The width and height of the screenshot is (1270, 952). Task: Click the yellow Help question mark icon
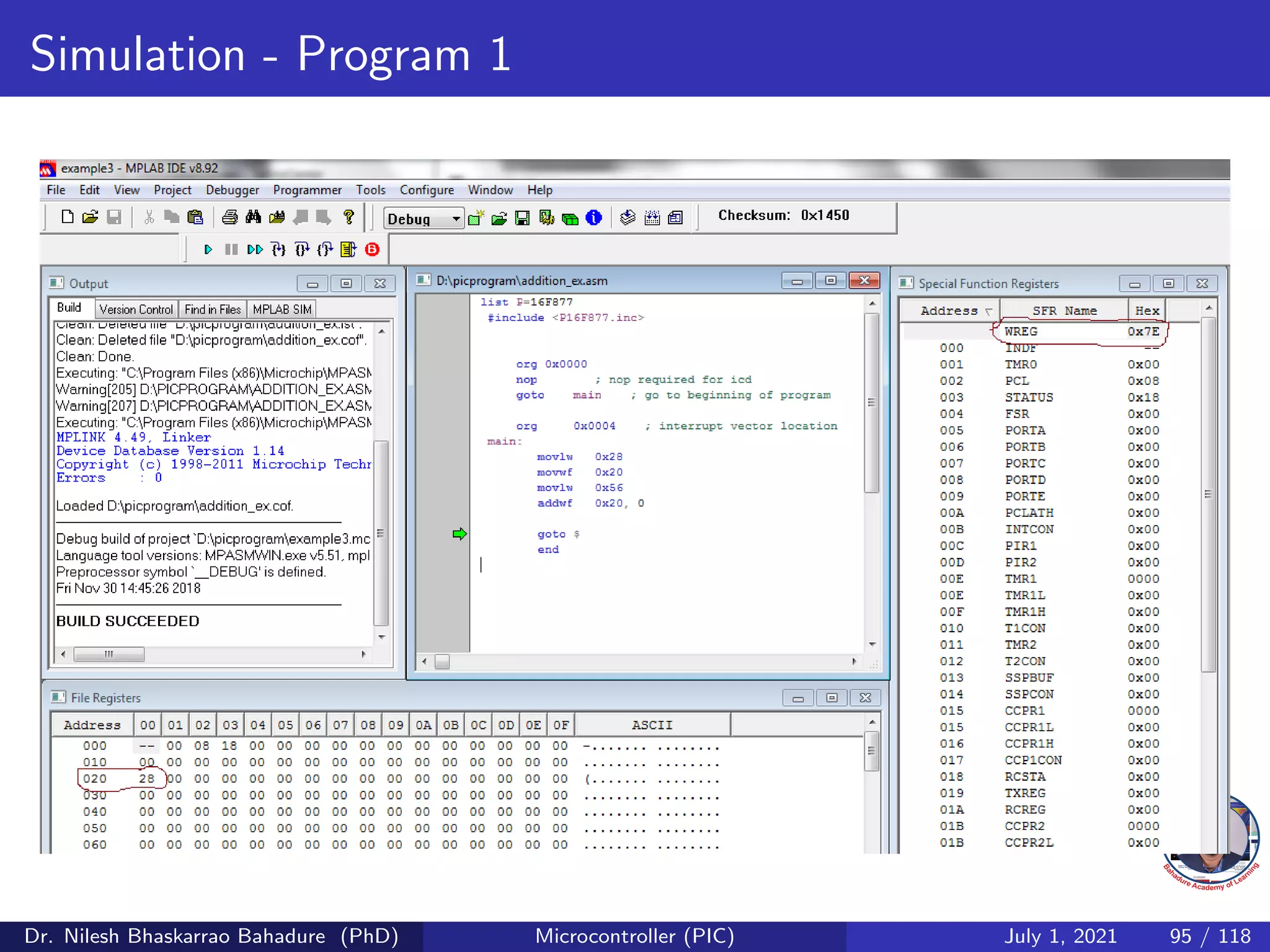349,217
